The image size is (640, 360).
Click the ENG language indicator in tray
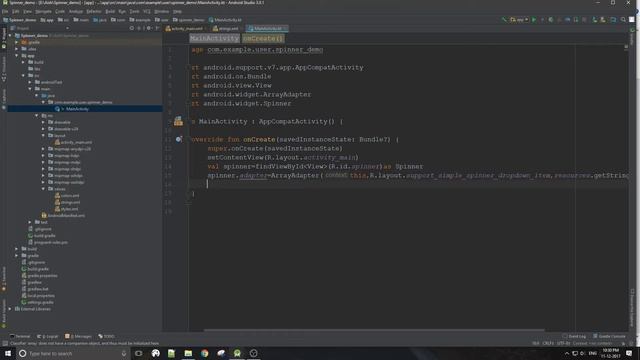[593, 353]
